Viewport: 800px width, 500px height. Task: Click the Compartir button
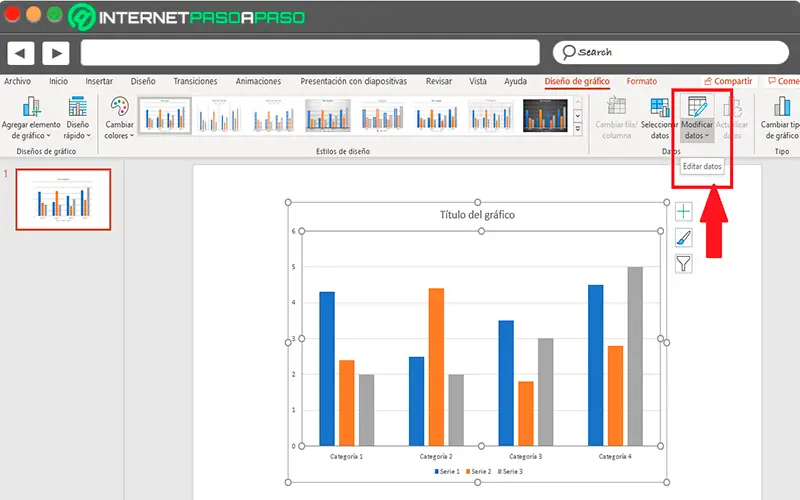728,81
